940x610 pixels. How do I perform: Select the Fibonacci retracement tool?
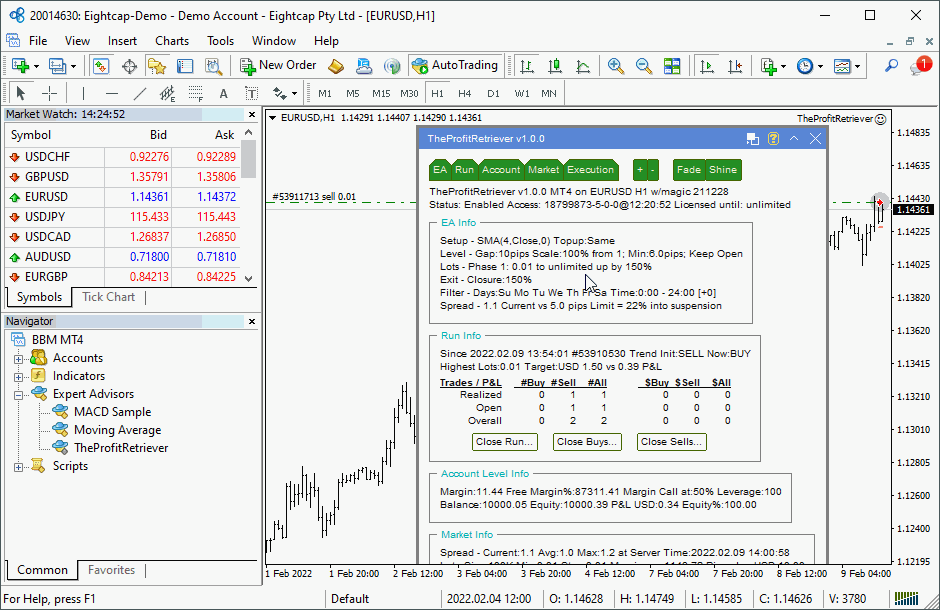[196, 93]
